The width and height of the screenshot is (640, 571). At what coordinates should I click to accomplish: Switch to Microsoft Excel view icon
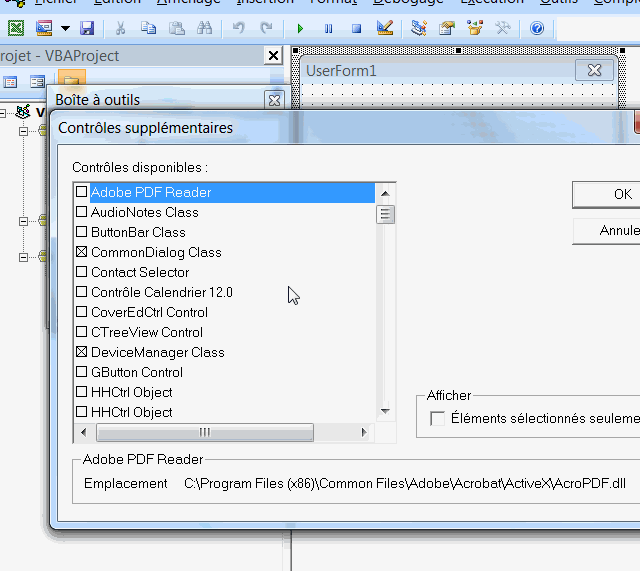(16, 28)
